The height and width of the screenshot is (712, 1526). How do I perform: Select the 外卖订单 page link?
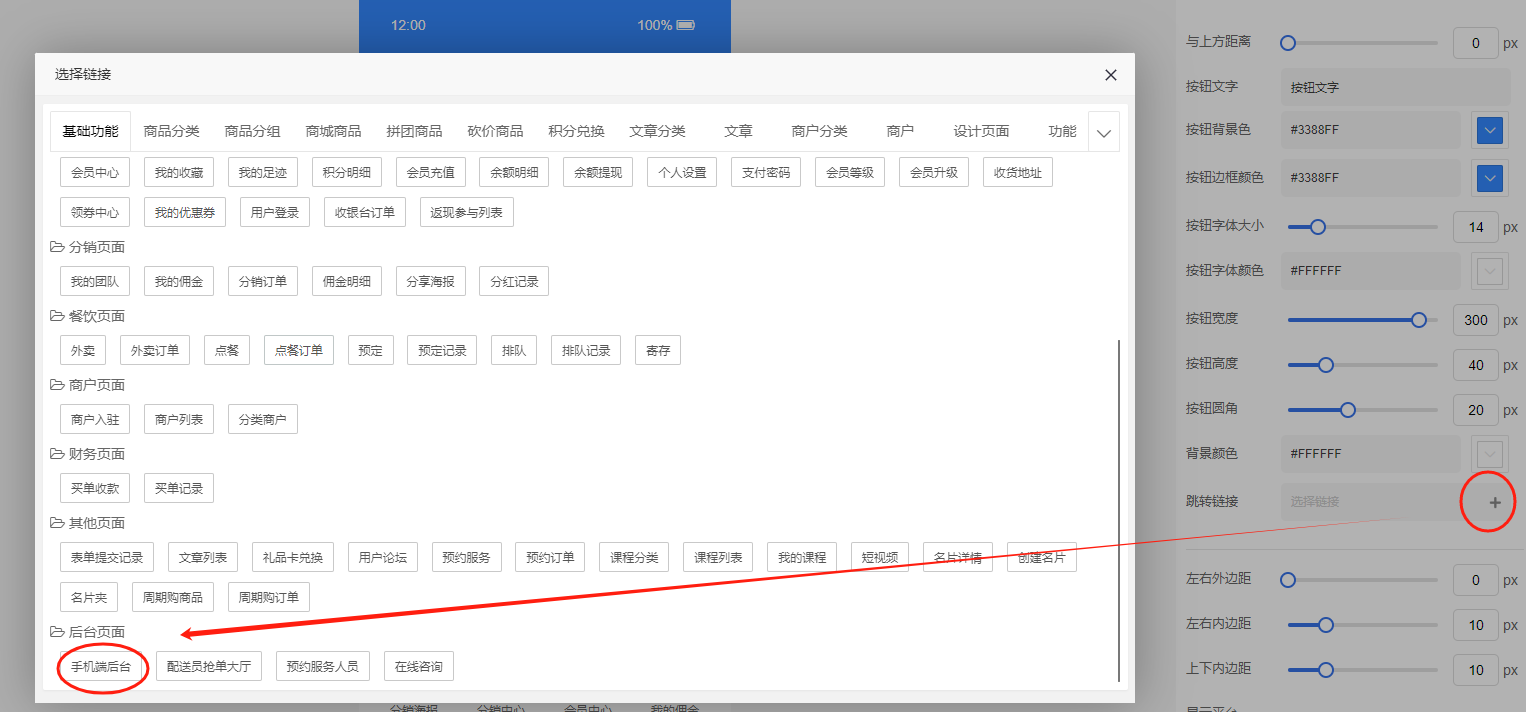155,351
